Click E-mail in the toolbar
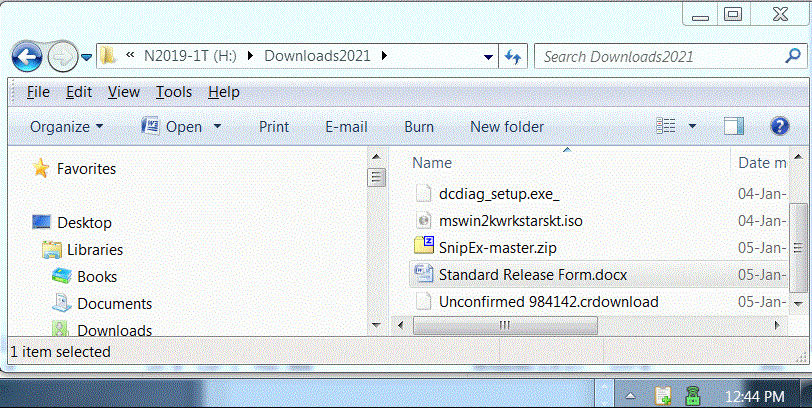This screenshot has height=408, width=812. pyautogui.click(x=346, y=127)
